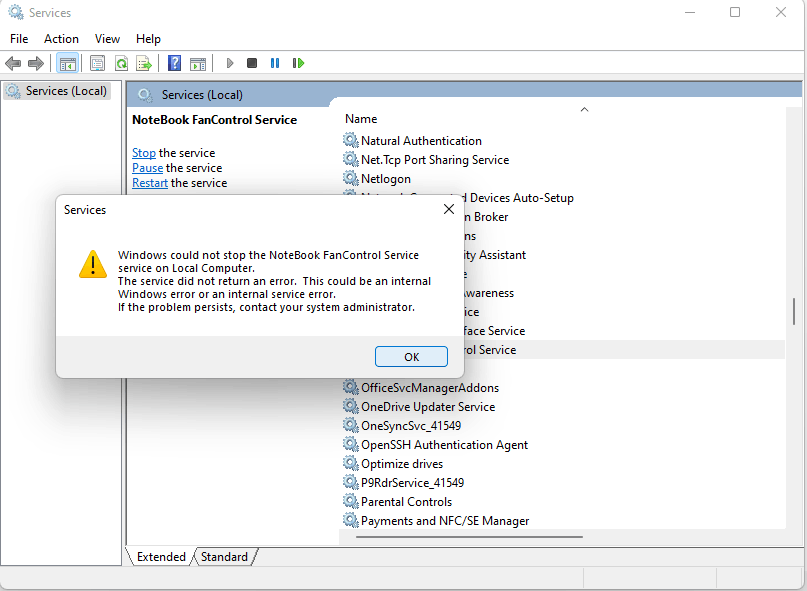This screenshot has height=591, width=807.
Task: Select the OfficeSvcManagerAddons row
Action: (x=562, y=388)
